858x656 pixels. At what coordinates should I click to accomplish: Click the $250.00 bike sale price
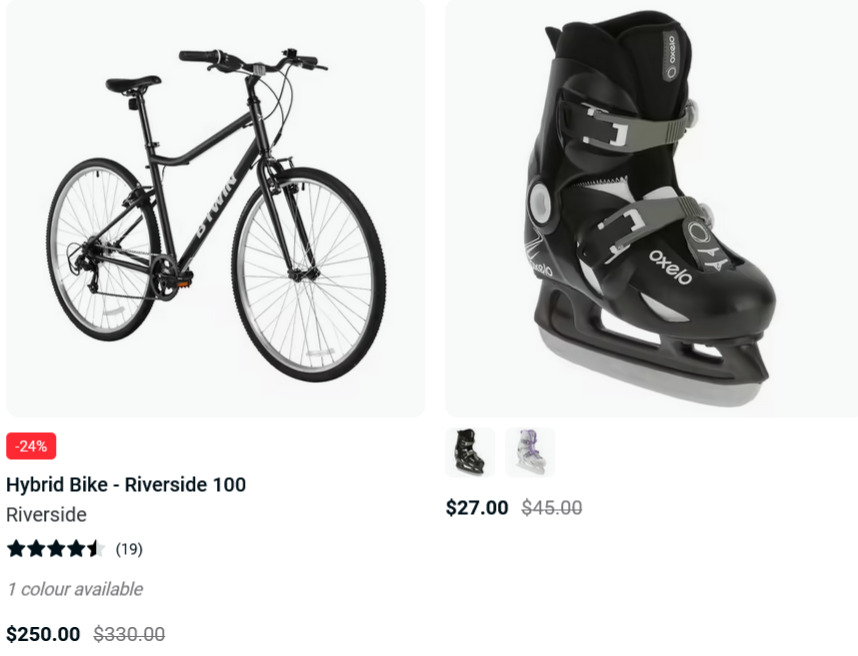(x=43, y=634)
